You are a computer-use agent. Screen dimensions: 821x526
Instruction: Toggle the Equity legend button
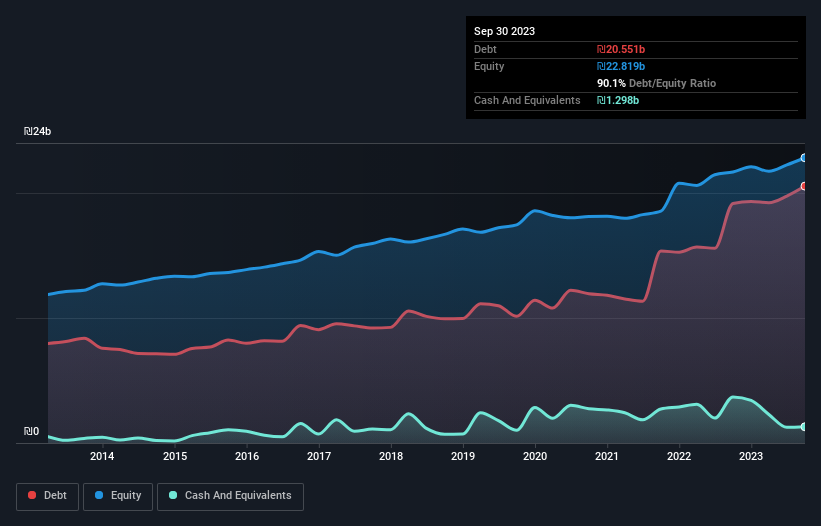coord(118,496)
